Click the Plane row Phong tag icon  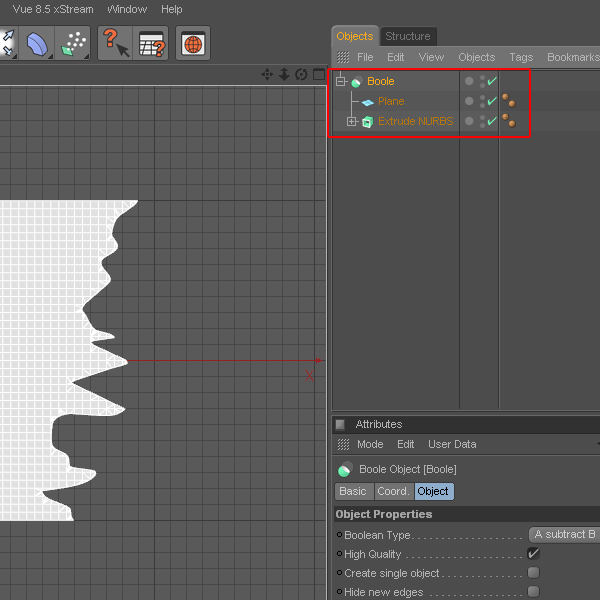tap(509, 101)
